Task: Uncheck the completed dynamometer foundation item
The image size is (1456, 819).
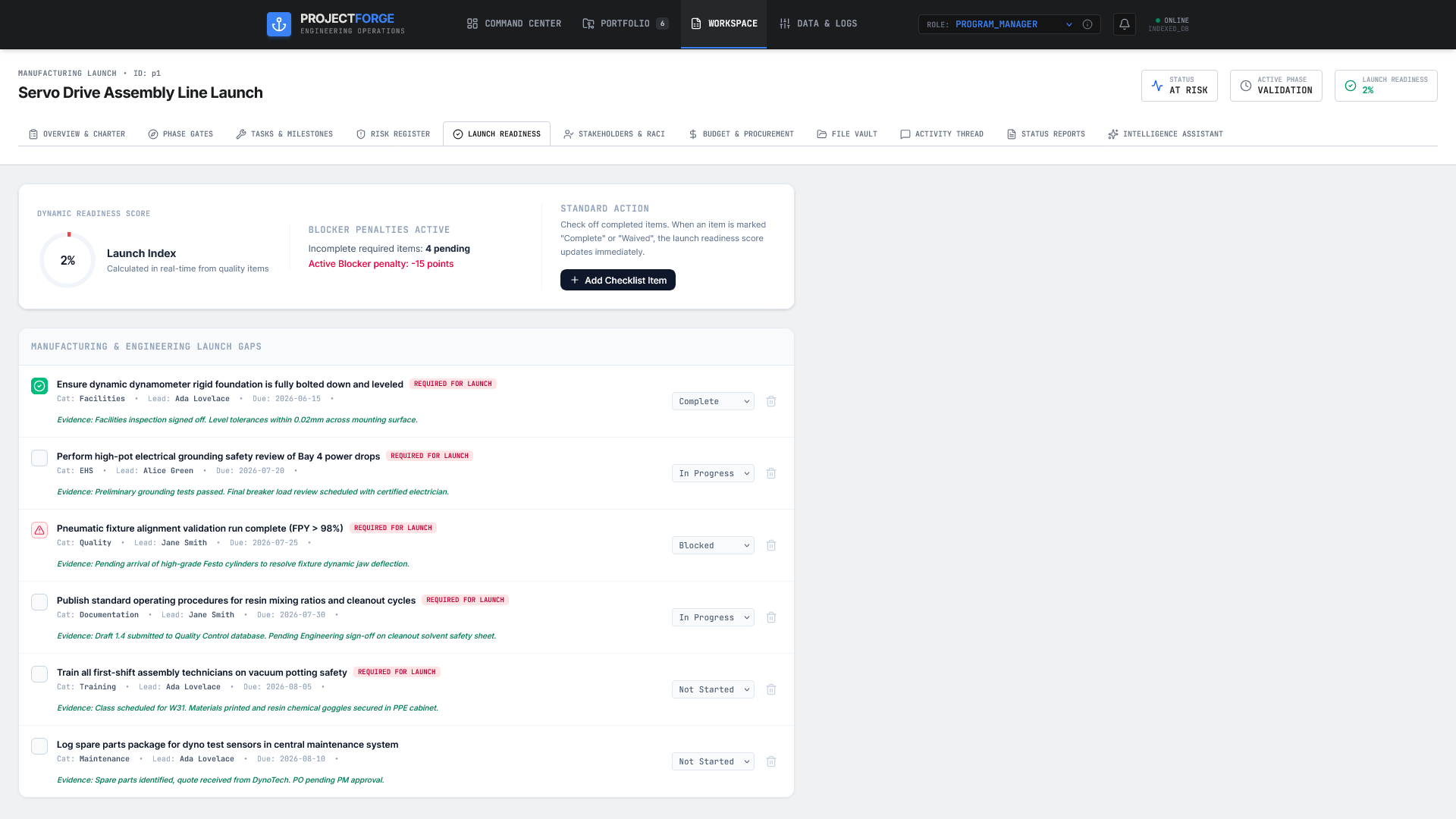Action: pos(39,386)
